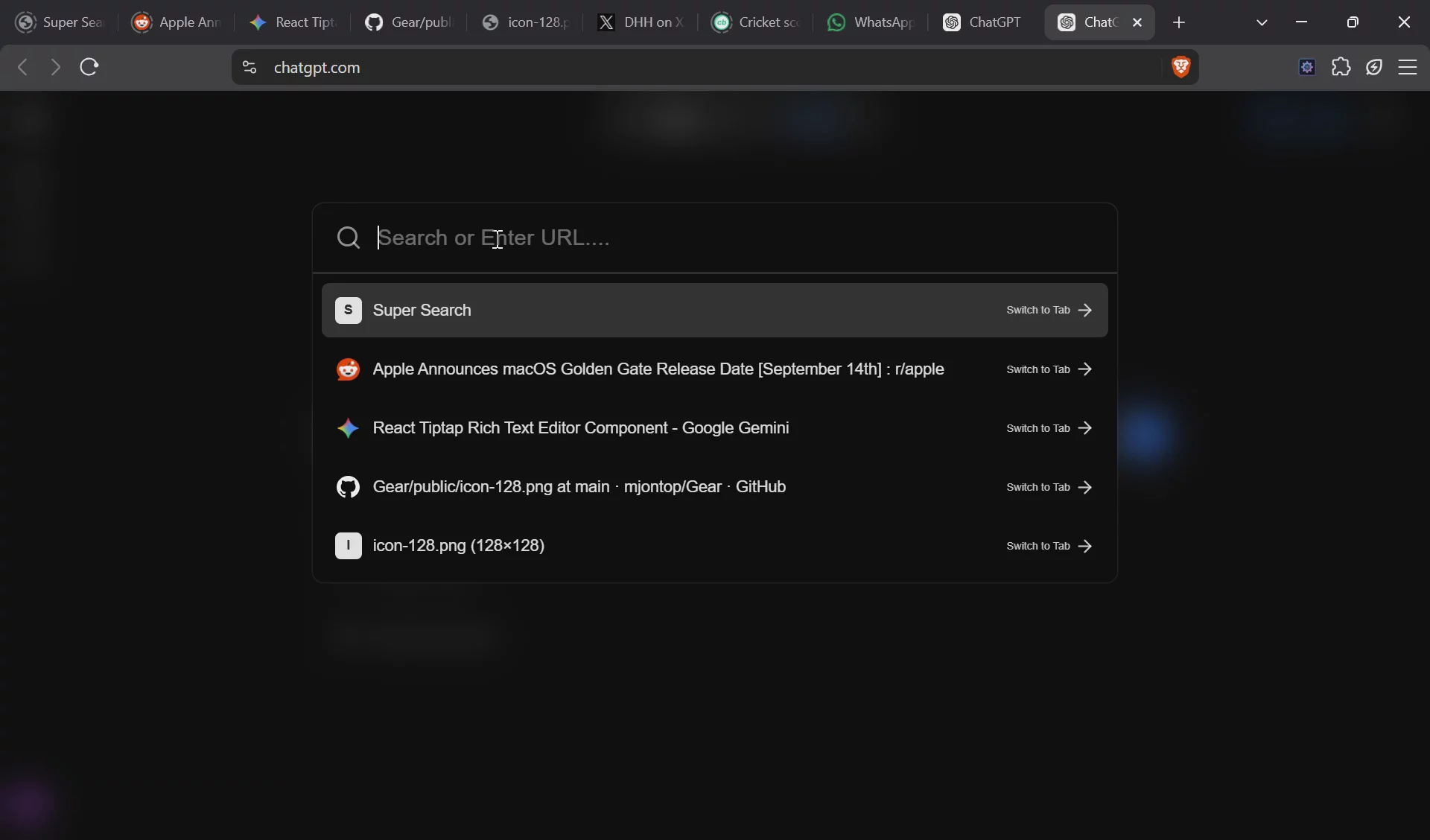This screenshot has width=1430, height=840.
Task: Switch to the DHH on X browser tab
Action: tap(641, 22)
